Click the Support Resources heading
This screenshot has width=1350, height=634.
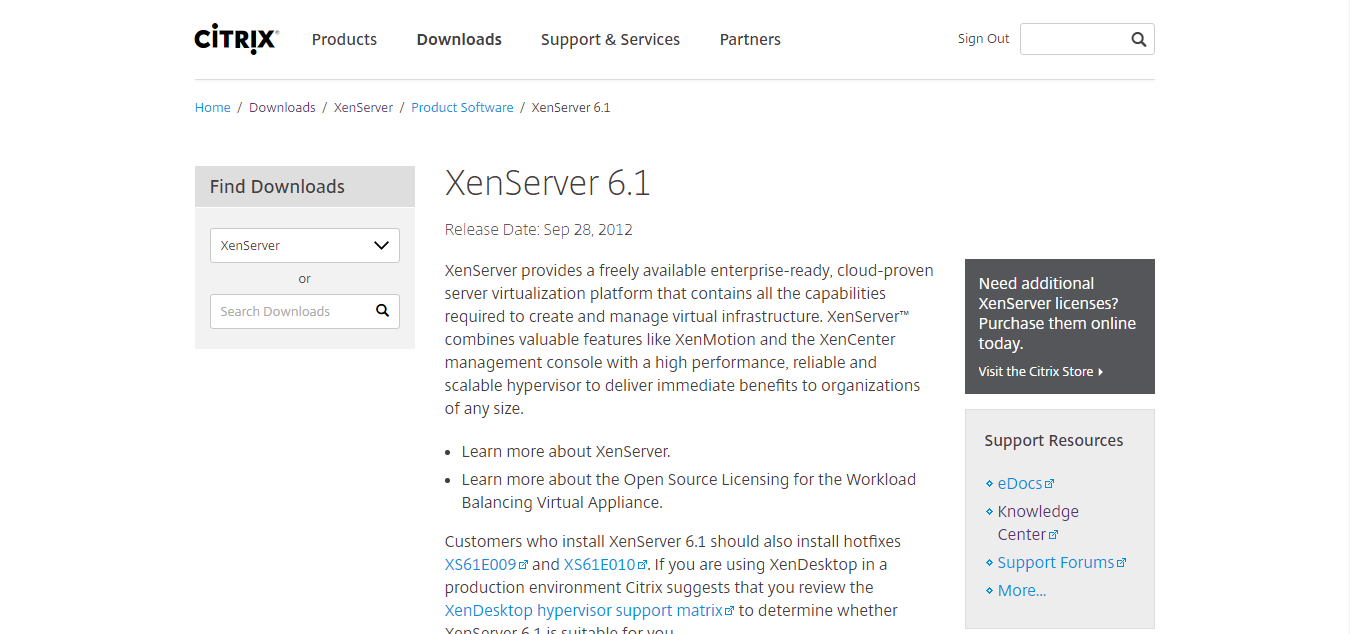pyautogui.click(x=1054, y=440)
